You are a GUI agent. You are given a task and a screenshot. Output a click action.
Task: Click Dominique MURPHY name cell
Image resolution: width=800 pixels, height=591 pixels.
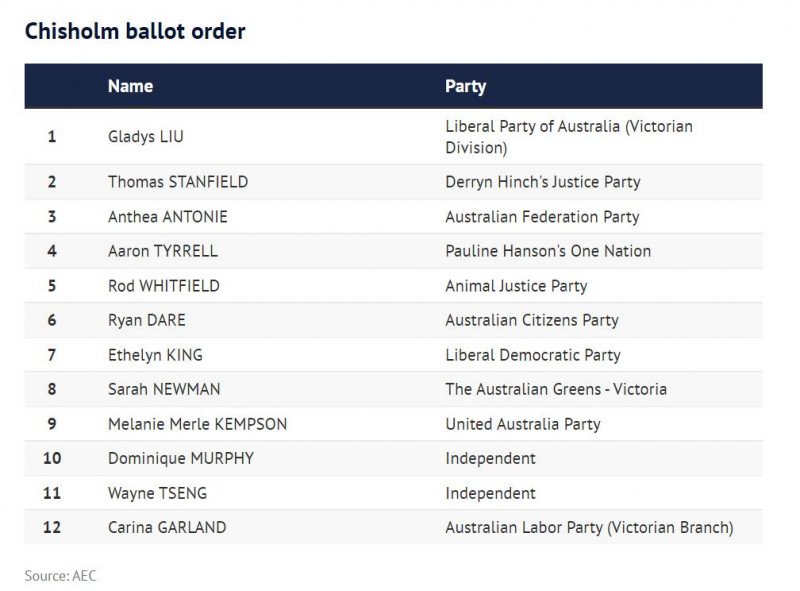tap(181, 458)
